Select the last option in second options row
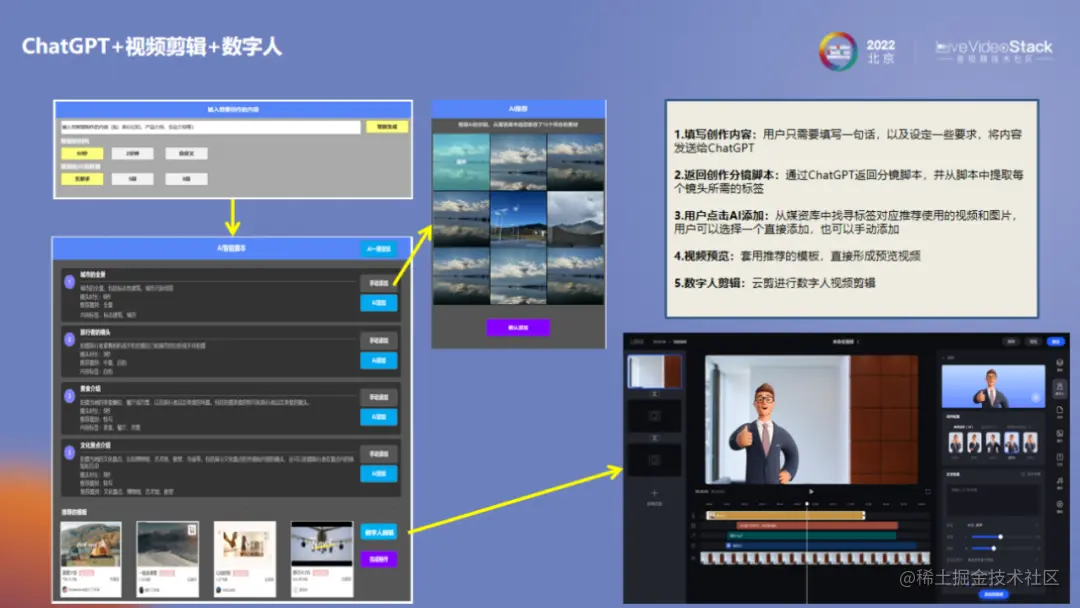Viewport: 1080px width, 608px height. (x=186, y=178)
